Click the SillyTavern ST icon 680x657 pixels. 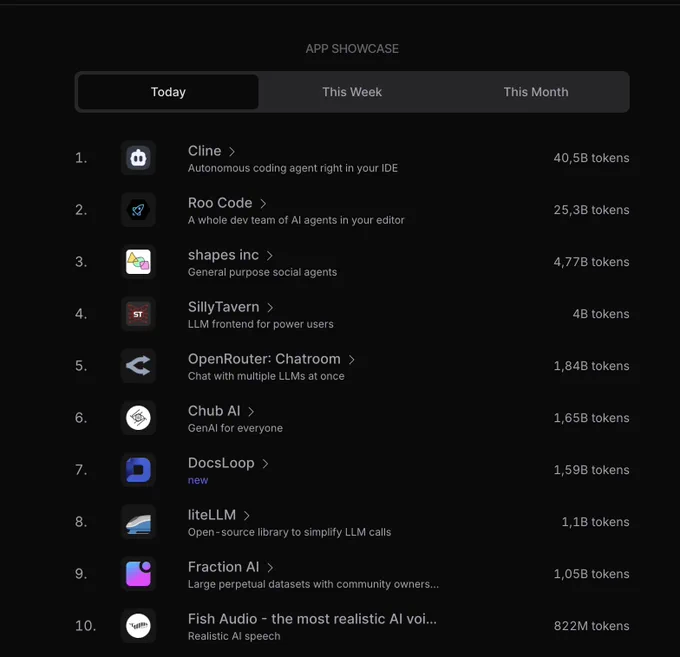tap(138, 314)
